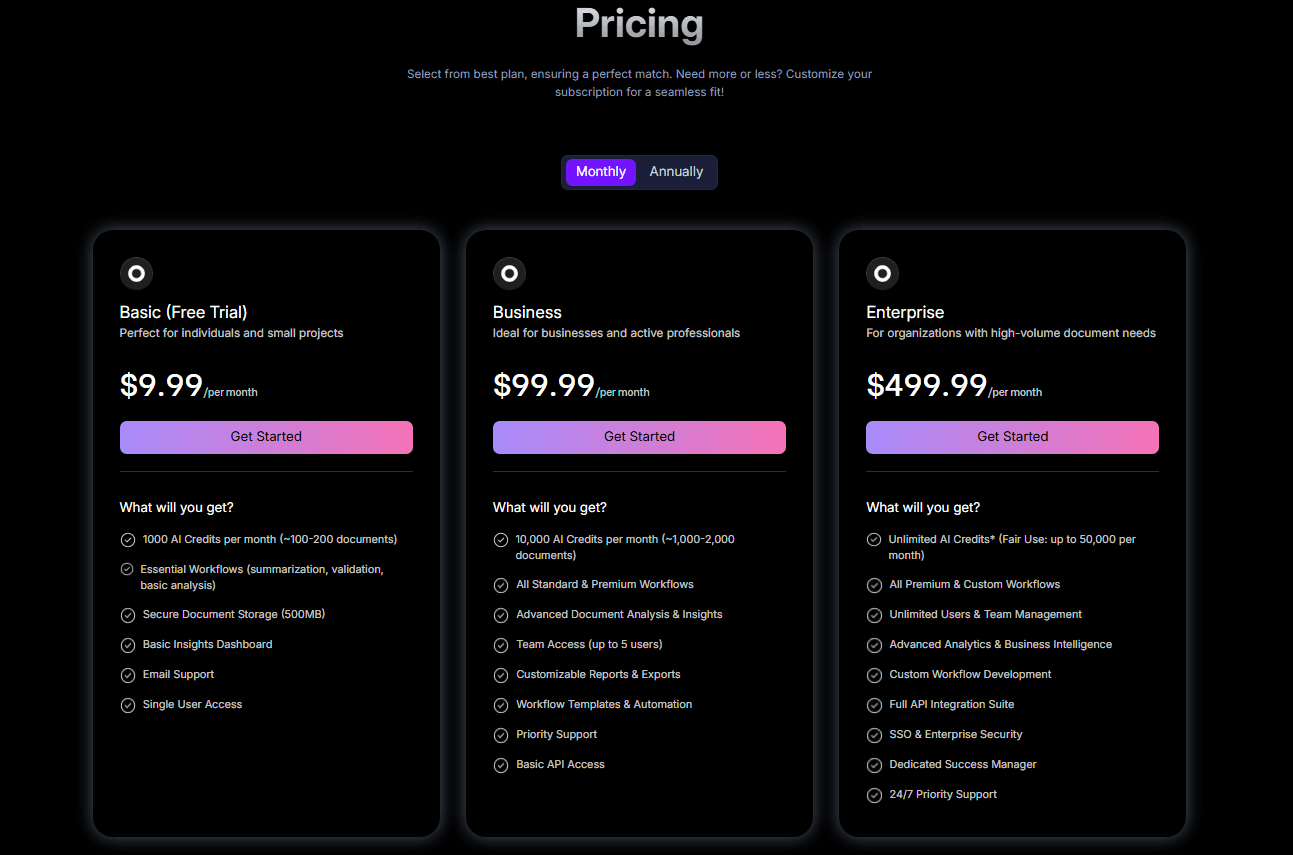The width and height of the screenshot is (1293, 855).
Task: Click the Full API Integration Suite feature
Action: point(951,705)
